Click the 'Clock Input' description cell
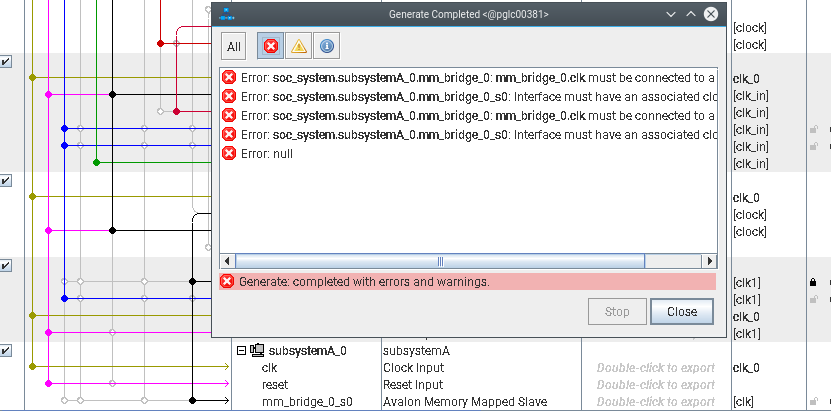The width and height of the screenshot is (831, 411). coord(413,368)
